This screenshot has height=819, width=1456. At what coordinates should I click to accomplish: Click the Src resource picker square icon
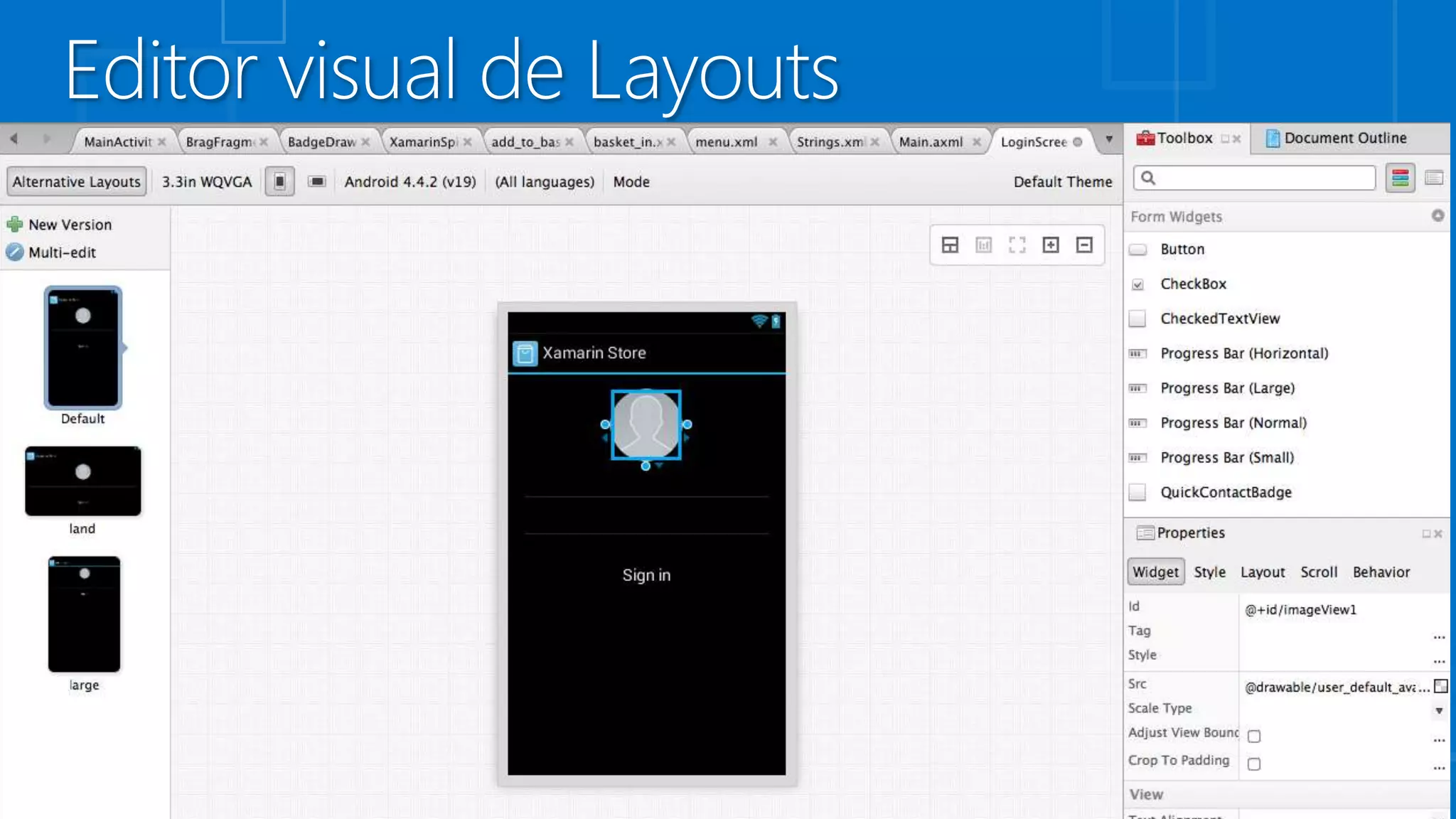point(1441,686)
